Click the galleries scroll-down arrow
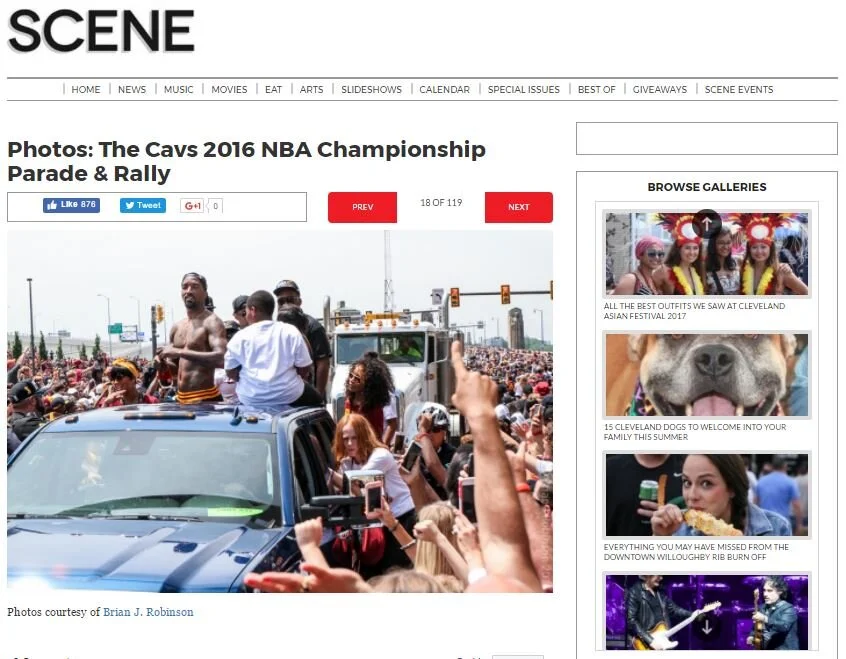Screen dimensions: 846x659 tap(707, 627)
